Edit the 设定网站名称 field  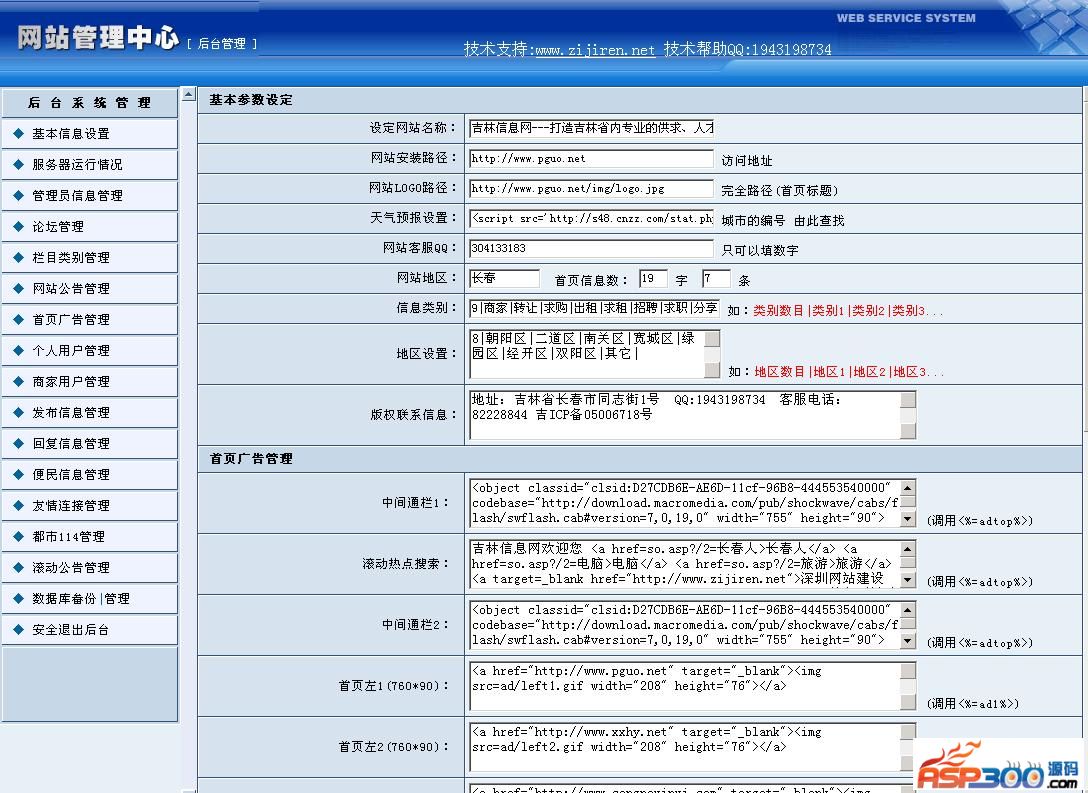click(x=591, y=128)
